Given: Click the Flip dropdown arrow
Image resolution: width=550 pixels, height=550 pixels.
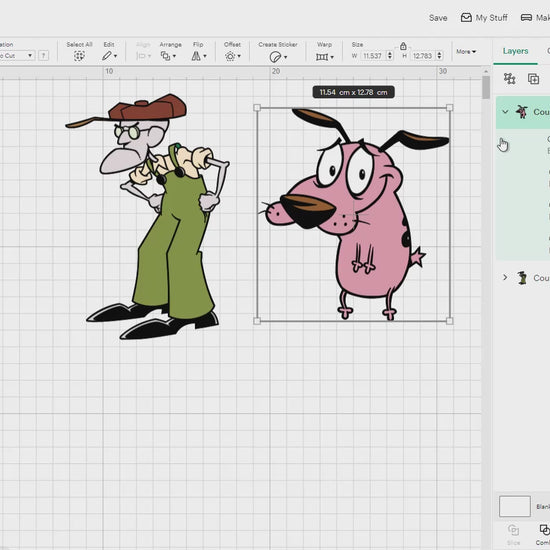Looking at the screenshot, I should (x=205, y=56).
